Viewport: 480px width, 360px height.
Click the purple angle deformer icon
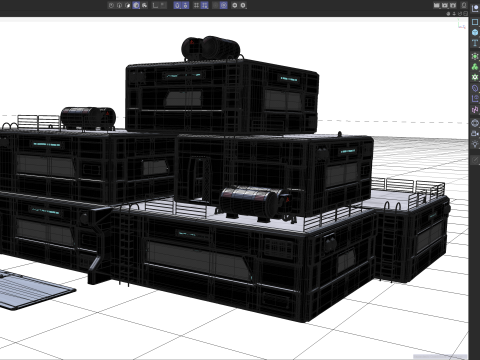point(475,99)
